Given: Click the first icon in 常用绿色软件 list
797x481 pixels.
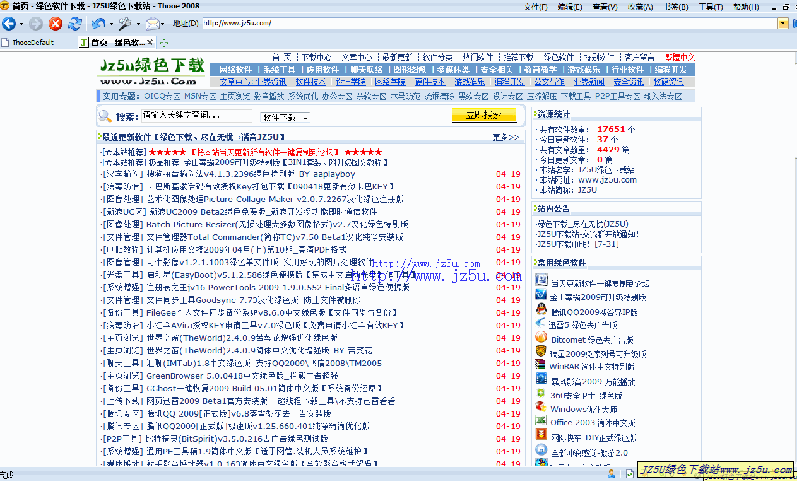Looking at the screenshot, I should (x=541, y=280).
